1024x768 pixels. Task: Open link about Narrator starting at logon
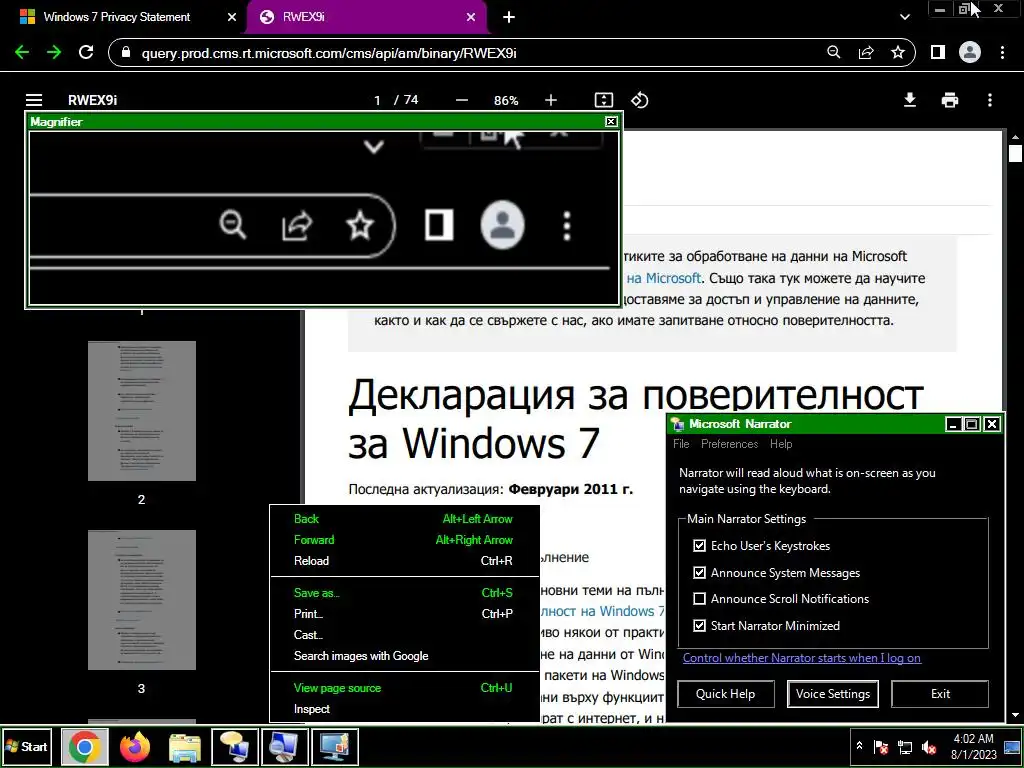tap(802, 658)
